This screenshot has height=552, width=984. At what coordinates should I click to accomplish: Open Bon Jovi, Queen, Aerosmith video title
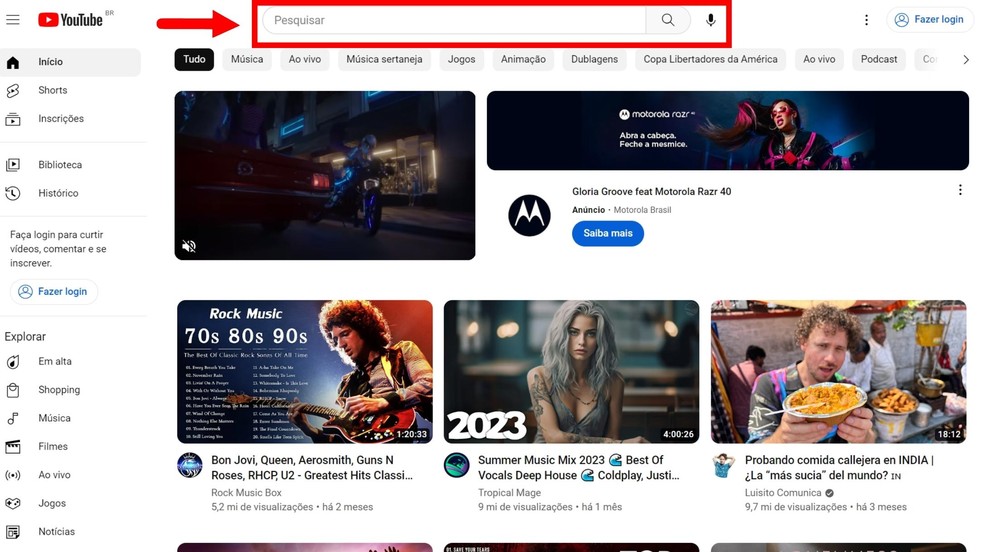pos(312,468)
